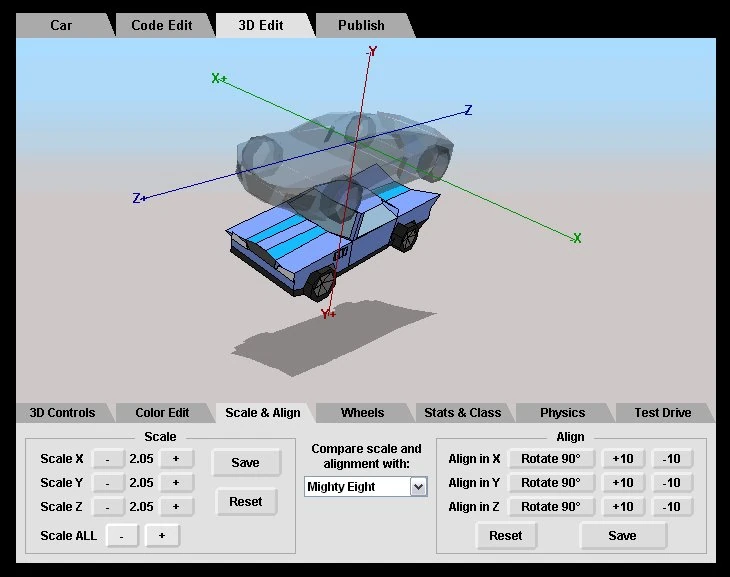This screenshot has width=730, height=577.
Task: Open the 3D Controls sub-tab
Action: tap(62, 413)
